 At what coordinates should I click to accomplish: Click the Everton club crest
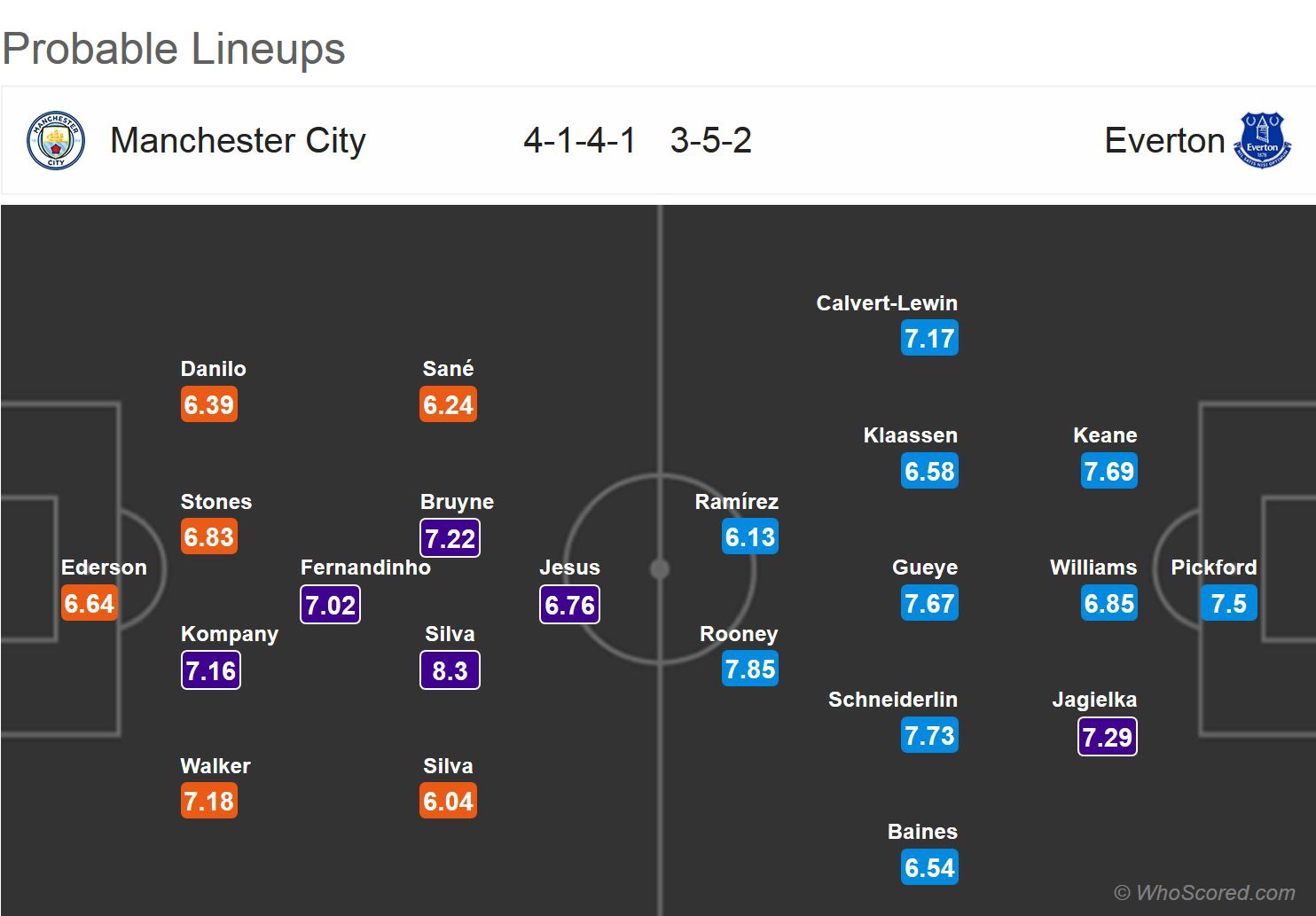[1262, 140]
